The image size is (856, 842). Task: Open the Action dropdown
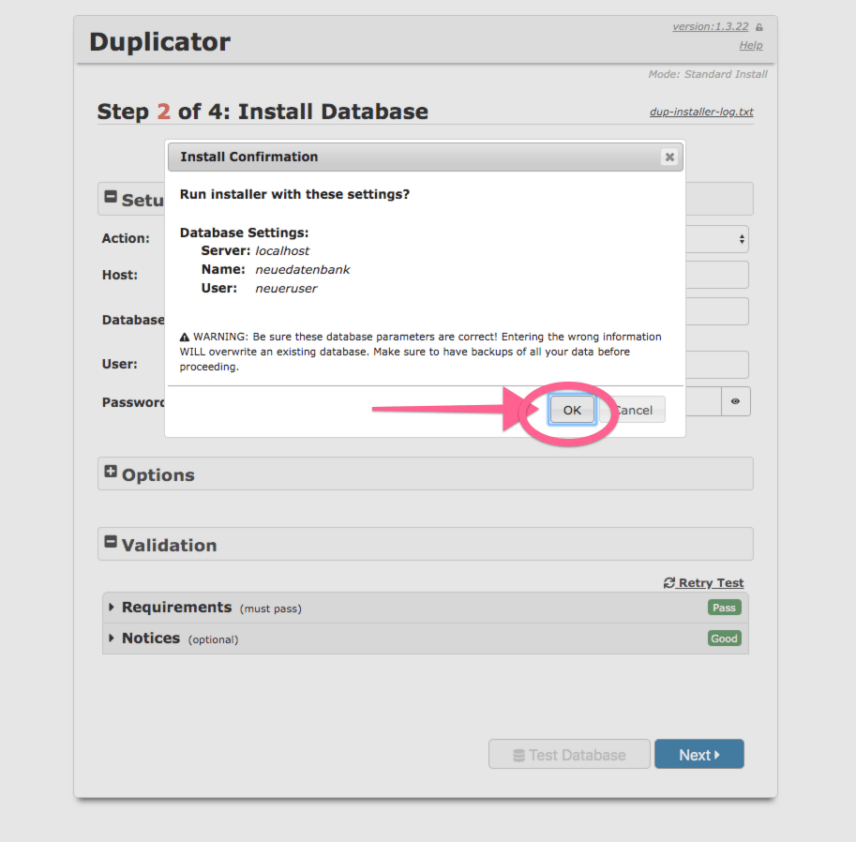tap(718, 239)
